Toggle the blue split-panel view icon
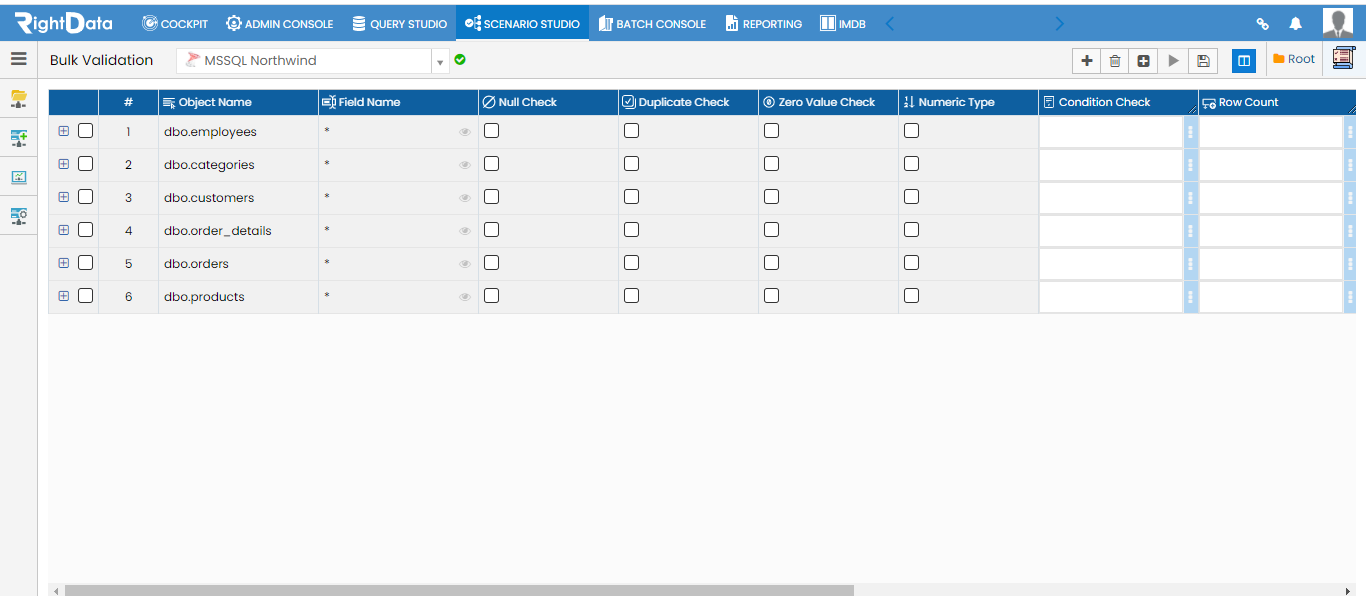1366x596 pixels. click(1243, 61)
